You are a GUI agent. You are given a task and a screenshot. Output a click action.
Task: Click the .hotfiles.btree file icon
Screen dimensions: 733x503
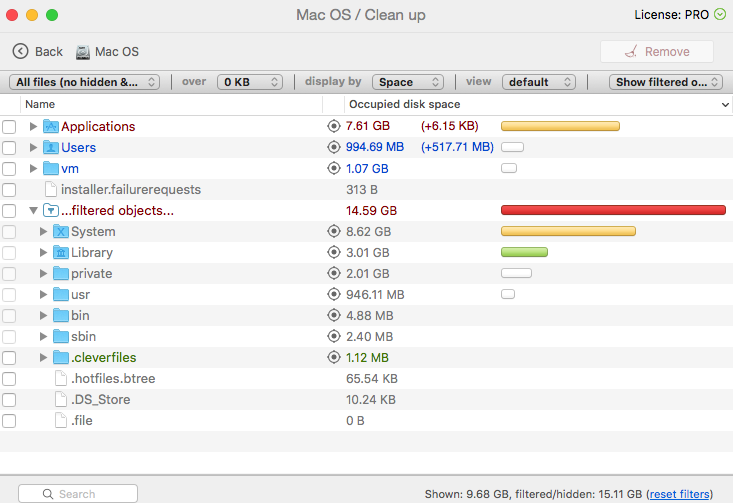tap(61, 378)
